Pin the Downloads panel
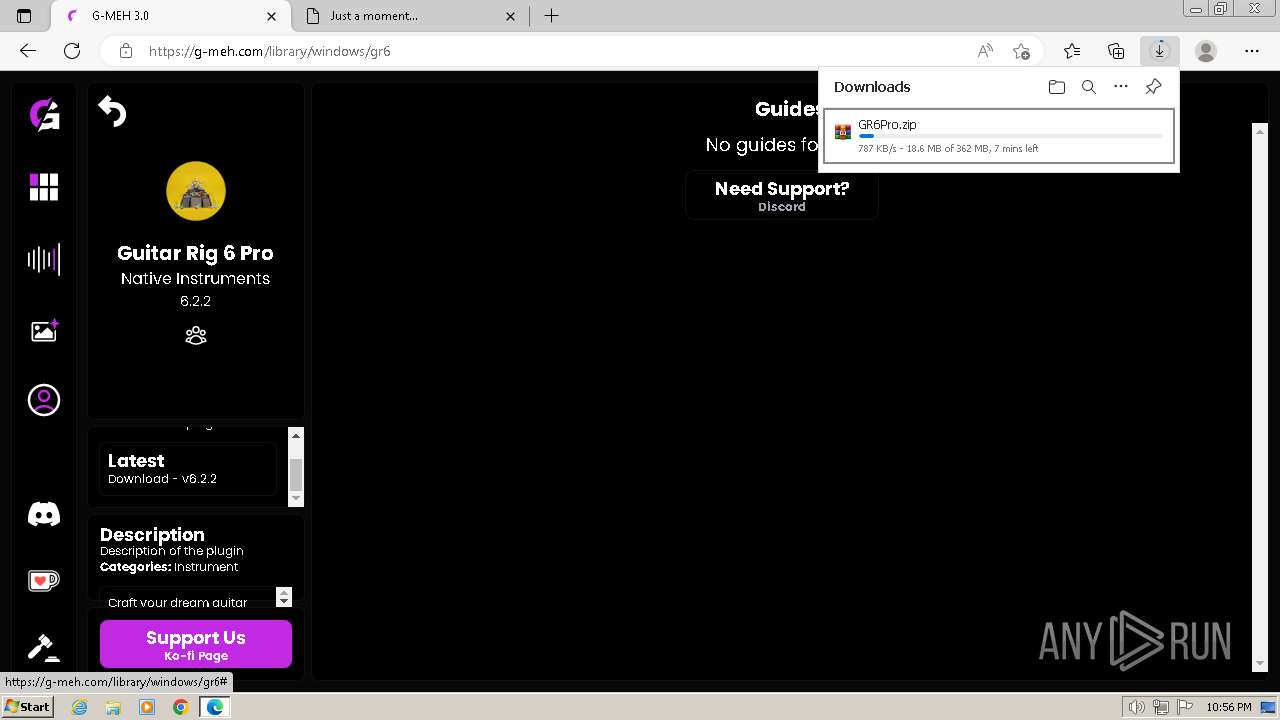Image resolution: width=1280 pixels, height=720 pixels. [1153, 87]
